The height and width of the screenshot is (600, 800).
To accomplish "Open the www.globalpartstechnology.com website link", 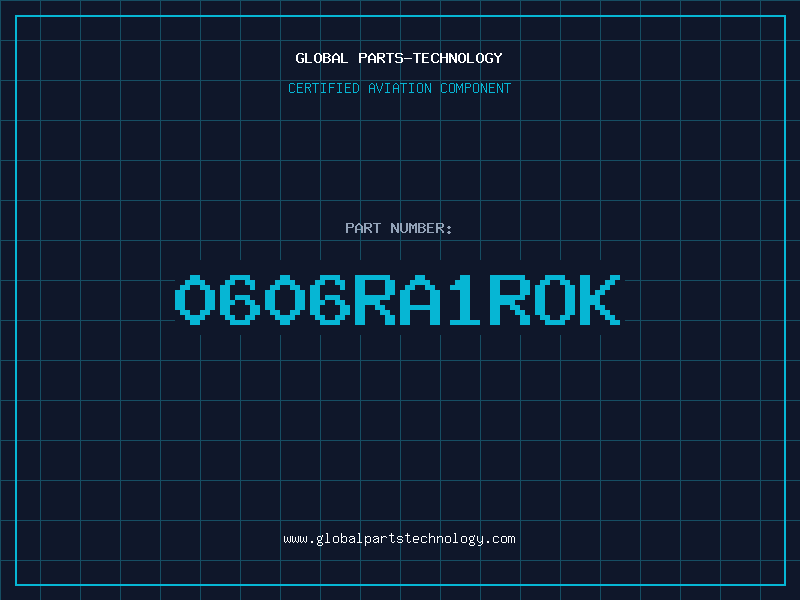I will click(399, 539).
